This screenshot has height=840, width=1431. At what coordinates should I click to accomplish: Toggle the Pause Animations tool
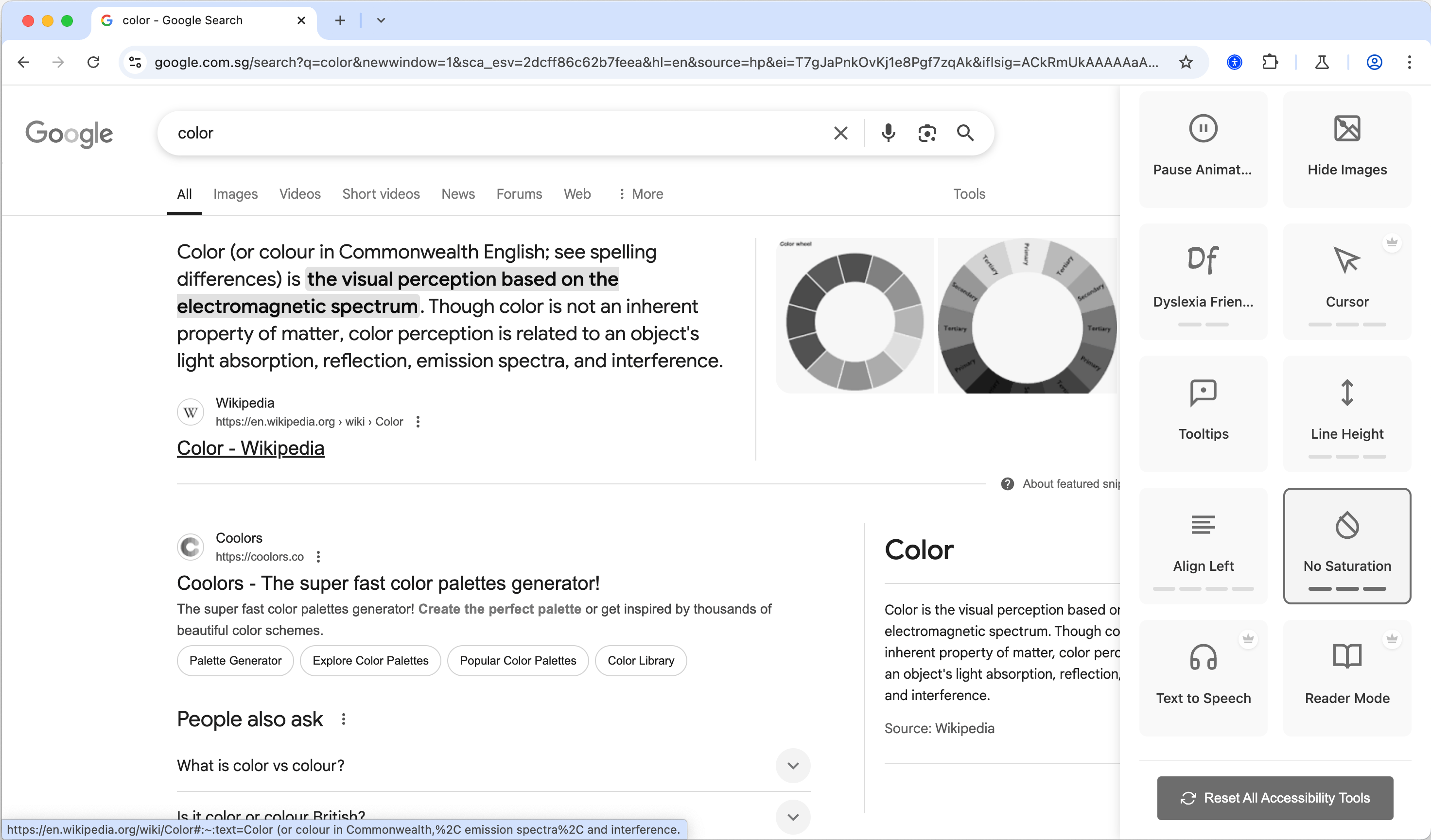(1203, 149)
